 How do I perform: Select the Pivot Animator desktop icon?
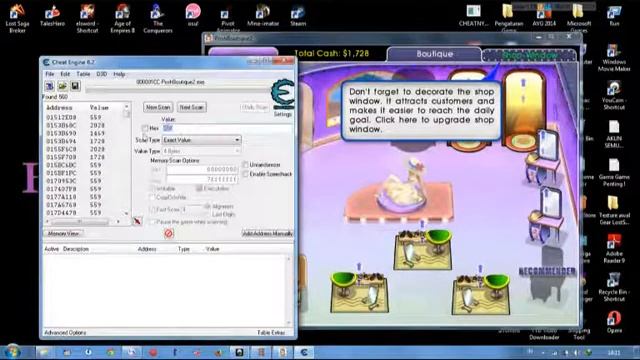[228, 20]
